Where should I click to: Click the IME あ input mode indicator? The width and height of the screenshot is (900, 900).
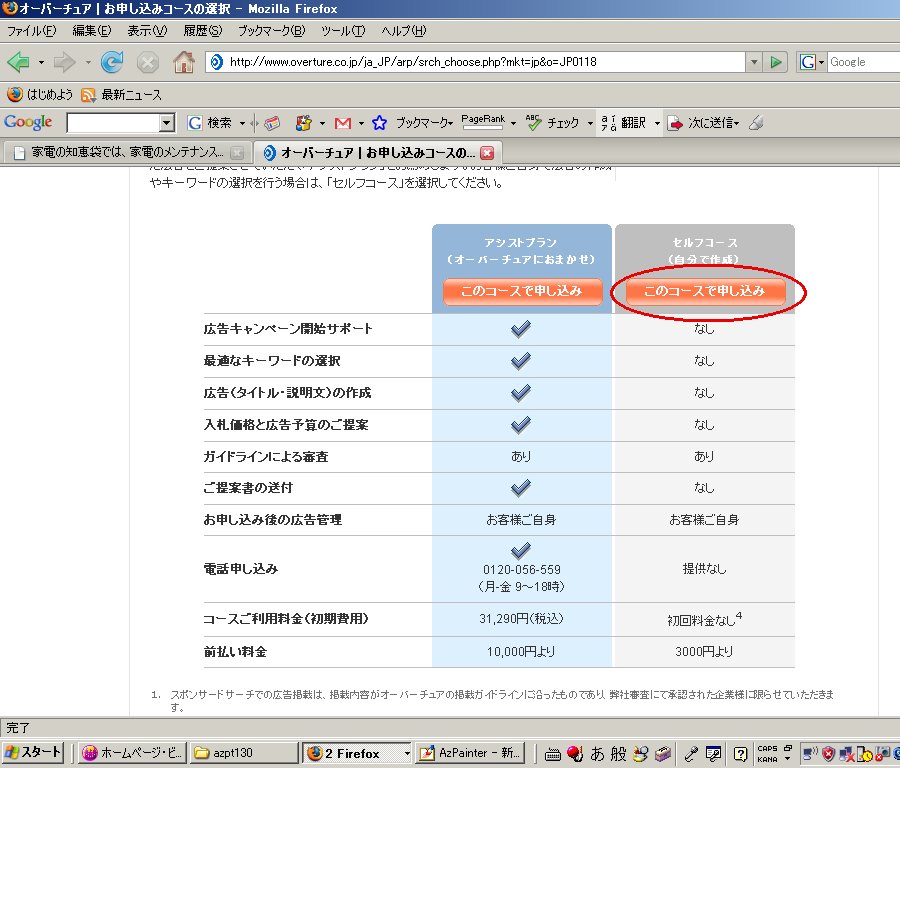click(598, 754)
